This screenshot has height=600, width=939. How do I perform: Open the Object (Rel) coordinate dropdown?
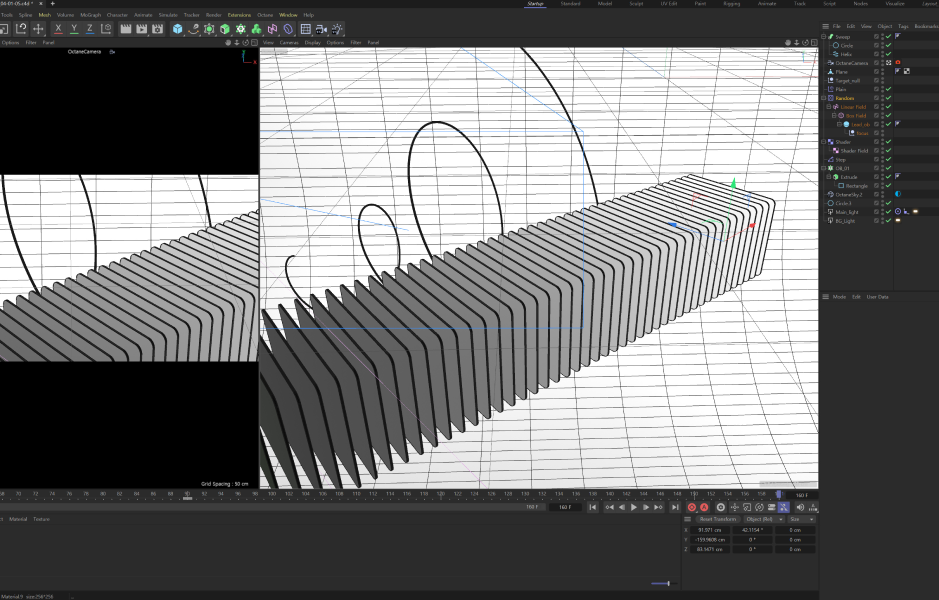point(764,519)
